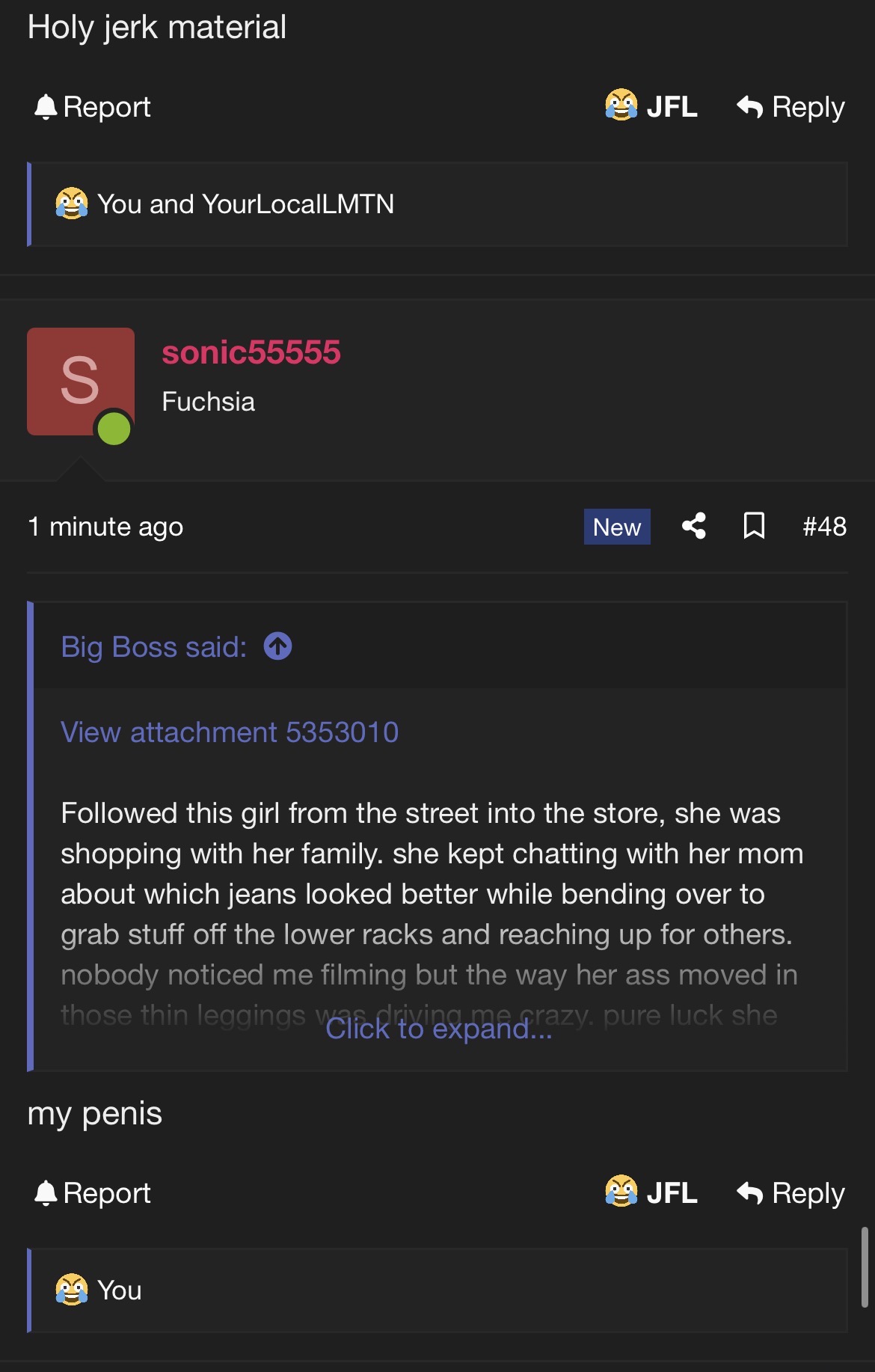The height and width of the screenshot is (1372, 875).
Task: Open post number #48 permalink
Action: (x=824, y=527)
